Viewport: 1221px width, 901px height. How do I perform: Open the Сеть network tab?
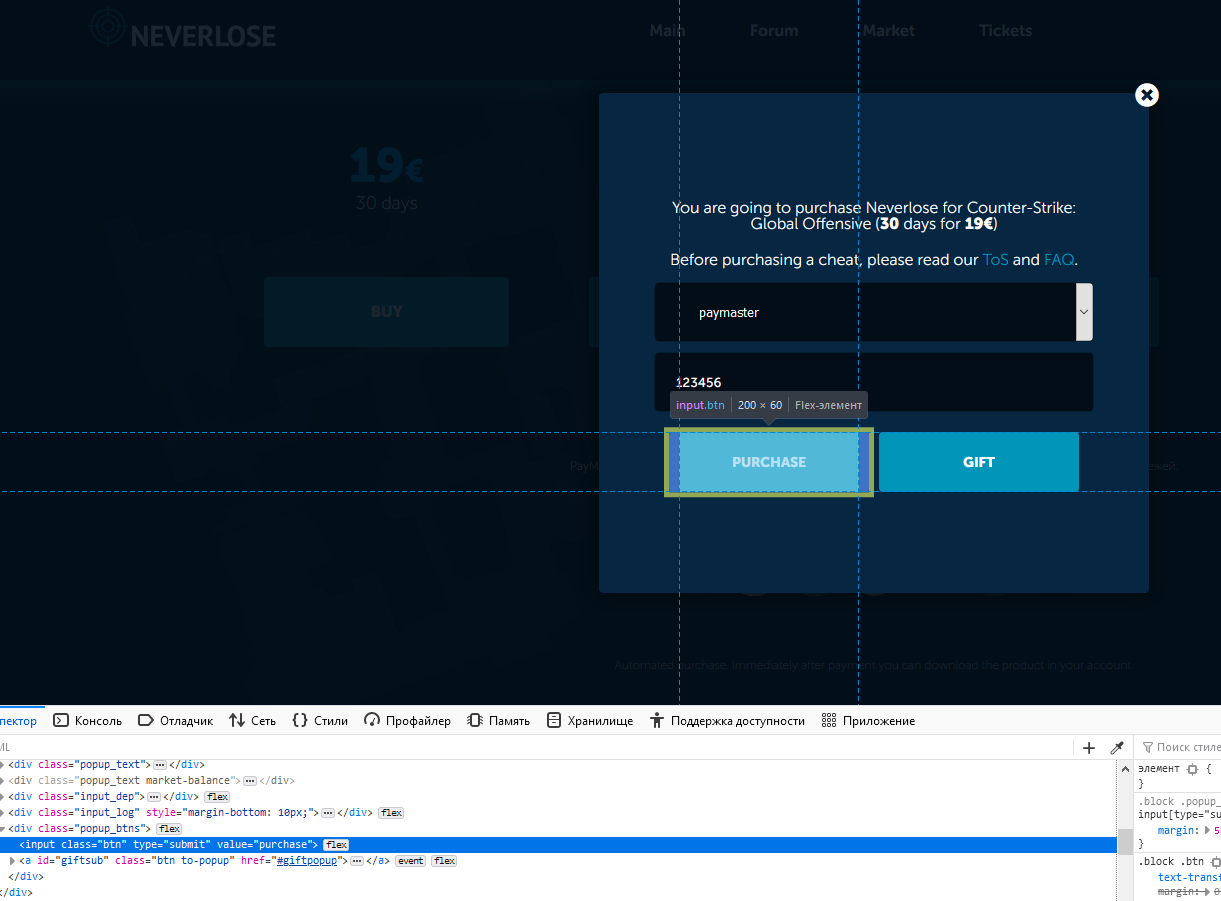[x=252, y=720]
